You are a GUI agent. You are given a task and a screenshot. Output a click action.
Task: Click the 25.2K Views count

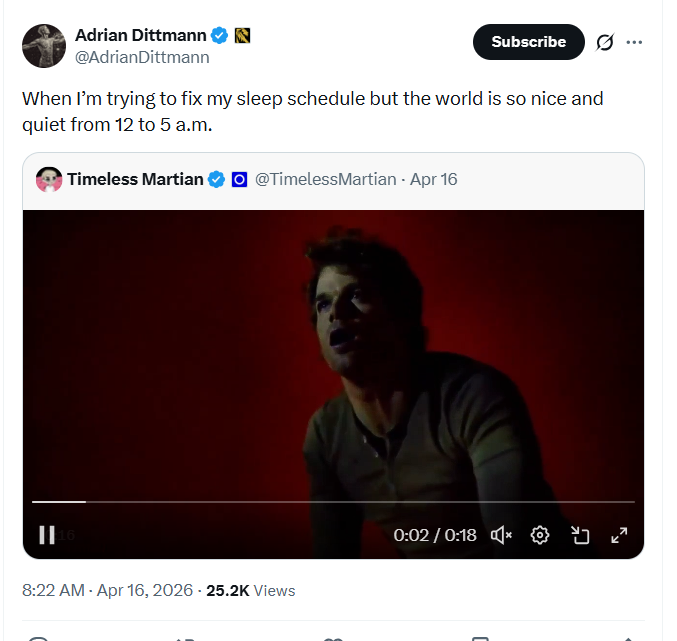(x=250, y=590)
